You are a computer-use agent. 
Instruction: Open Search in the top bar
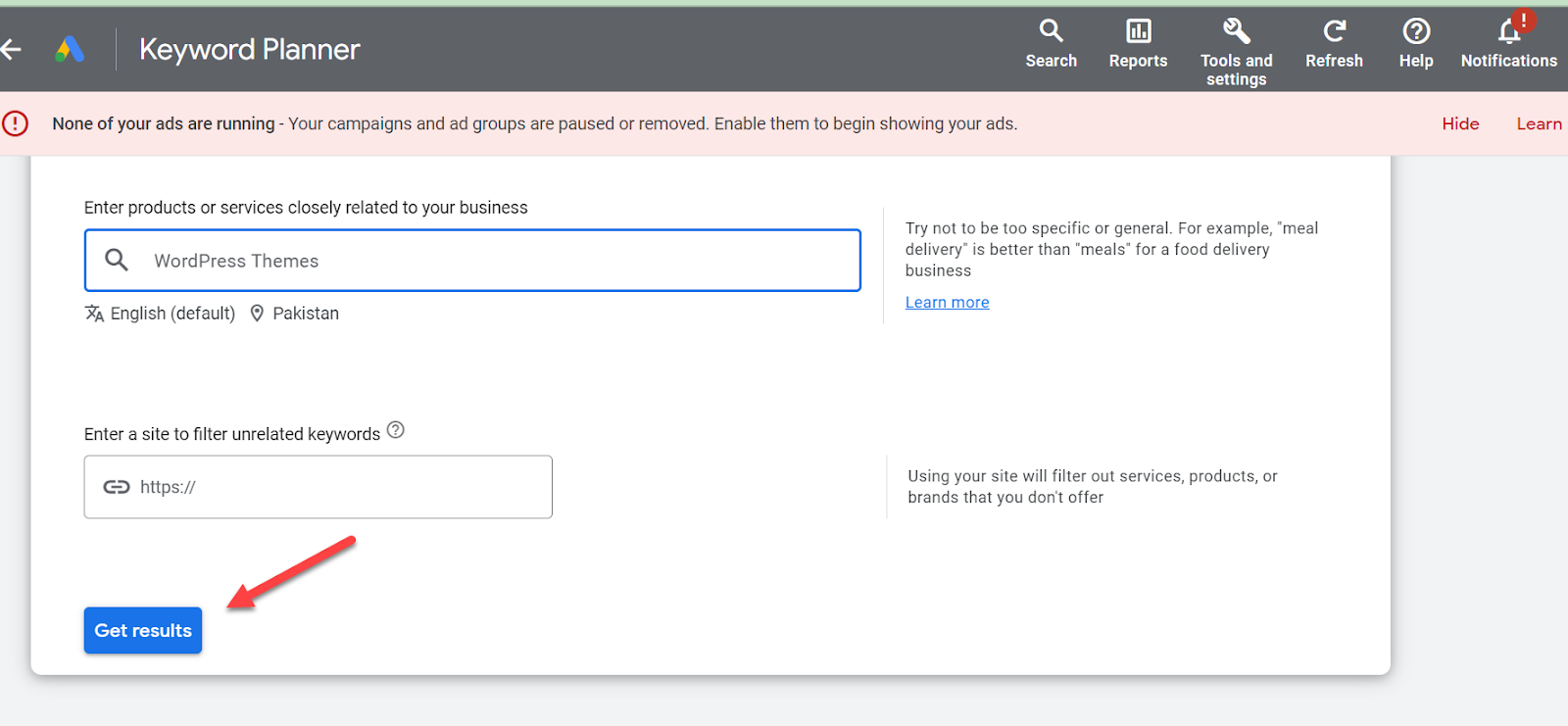[x=1051, y=45]
